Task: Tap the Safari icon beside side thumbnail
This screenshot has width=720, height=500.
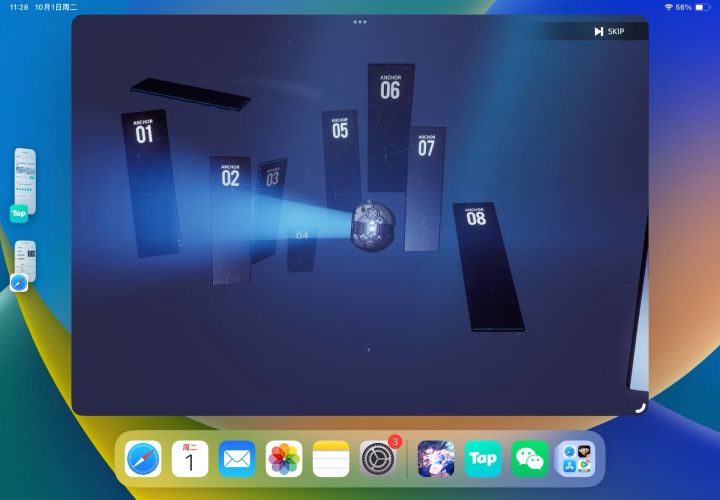Action: tap(19, 283)
